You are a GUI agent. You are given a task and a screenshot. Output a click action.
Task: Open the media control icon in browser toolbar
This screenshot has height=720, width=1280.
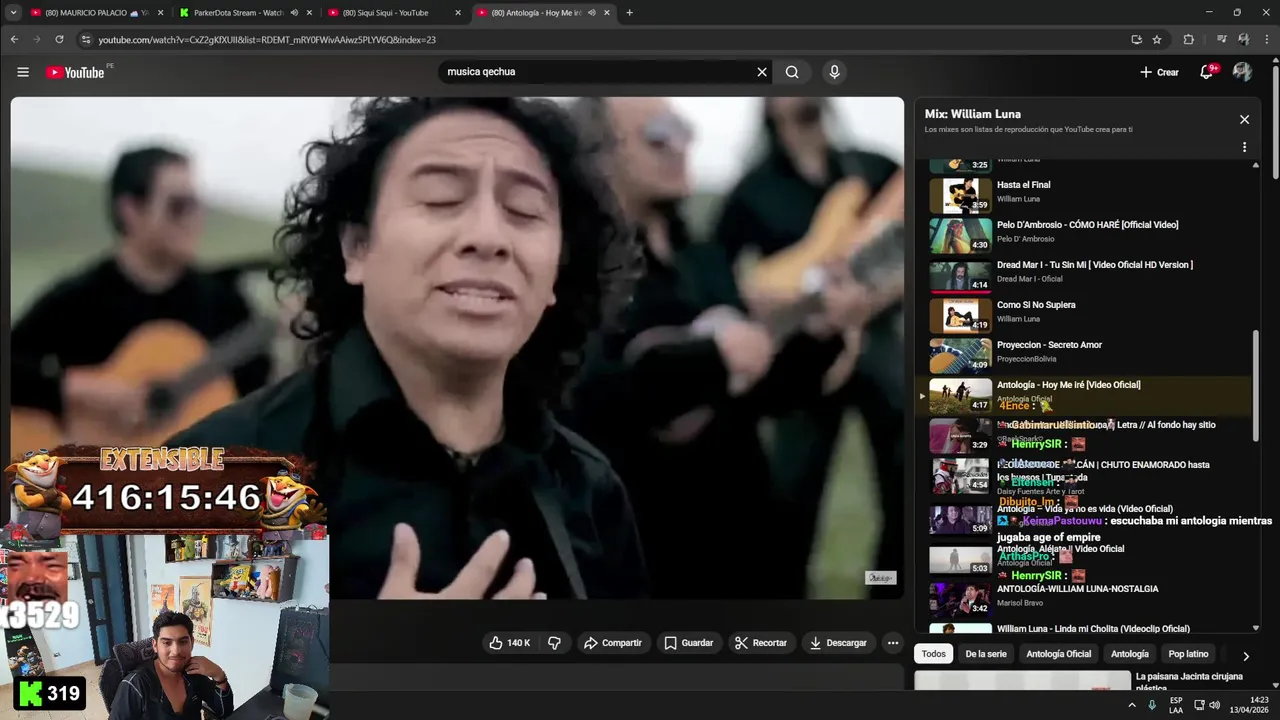[1221, 40]
